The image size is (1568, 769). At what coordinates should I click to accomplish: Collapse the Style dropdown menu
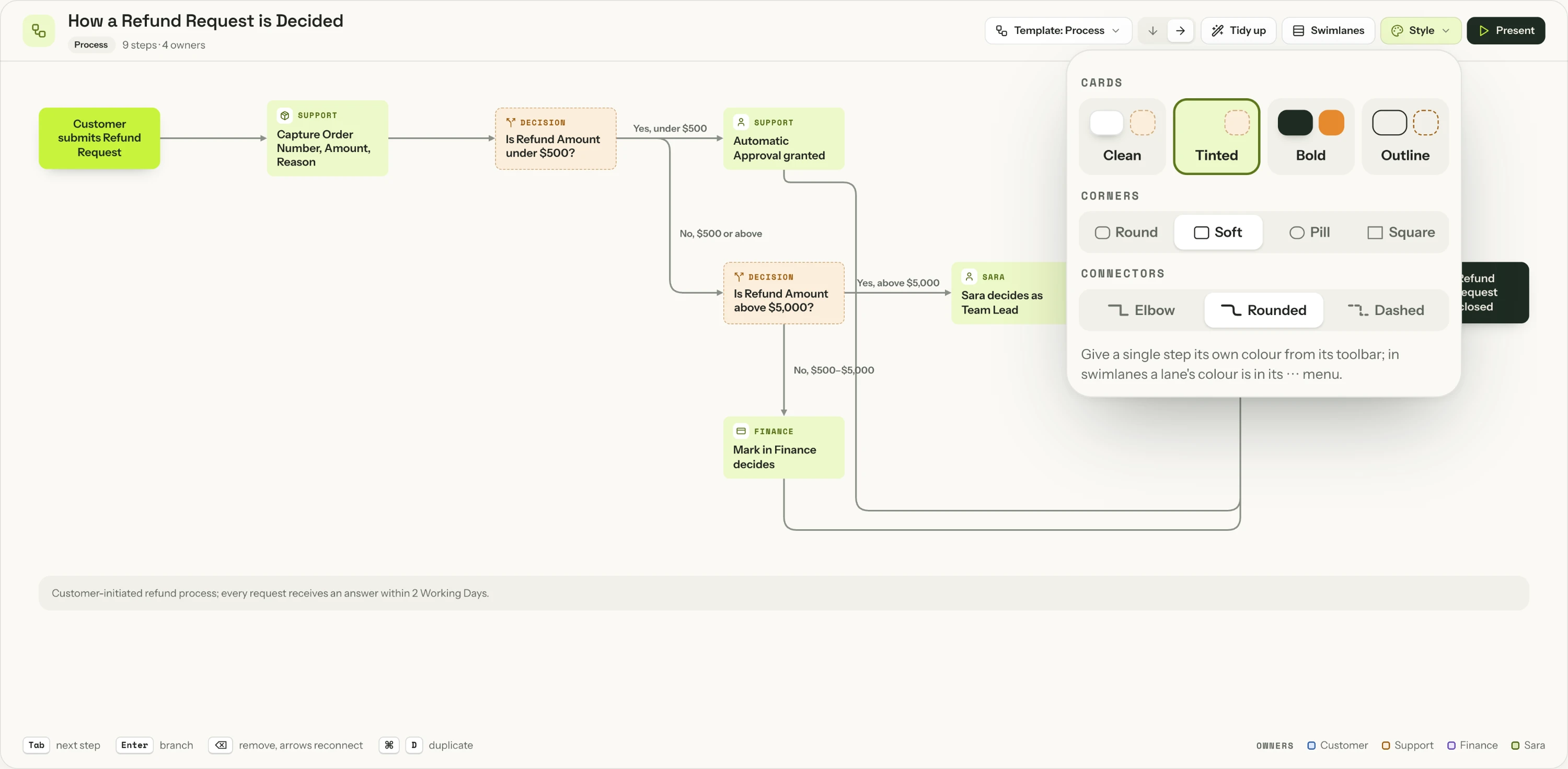(1420, 30)
